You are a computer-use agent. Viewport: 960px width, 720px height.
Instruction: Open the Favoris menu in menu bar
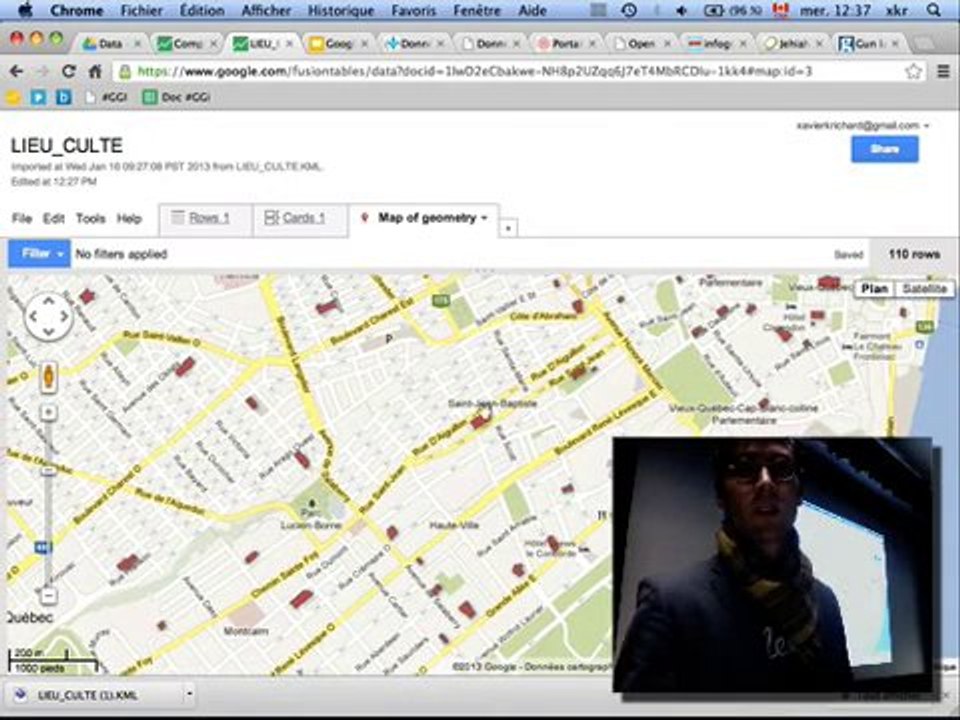(414, 10)
